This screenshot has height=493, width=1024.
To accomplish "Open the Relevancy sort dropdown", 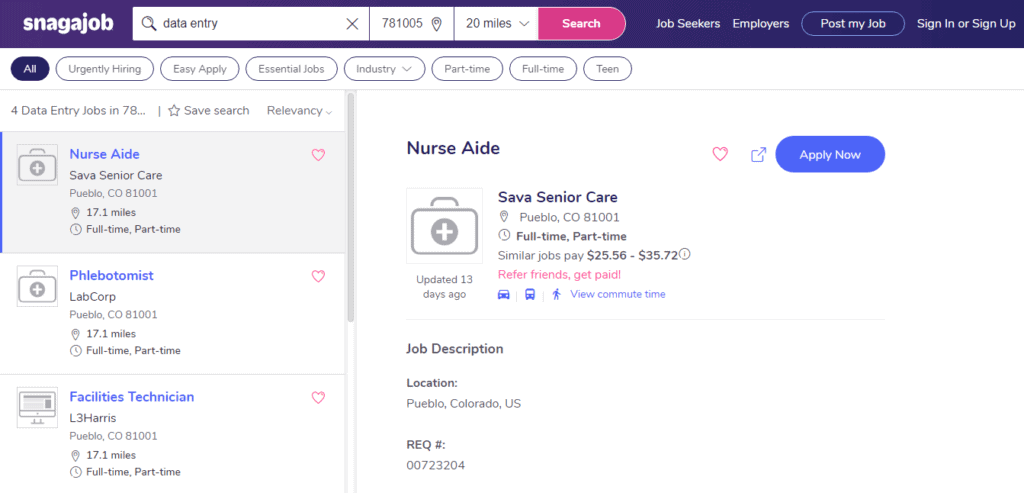I will [x=299, y=111].
